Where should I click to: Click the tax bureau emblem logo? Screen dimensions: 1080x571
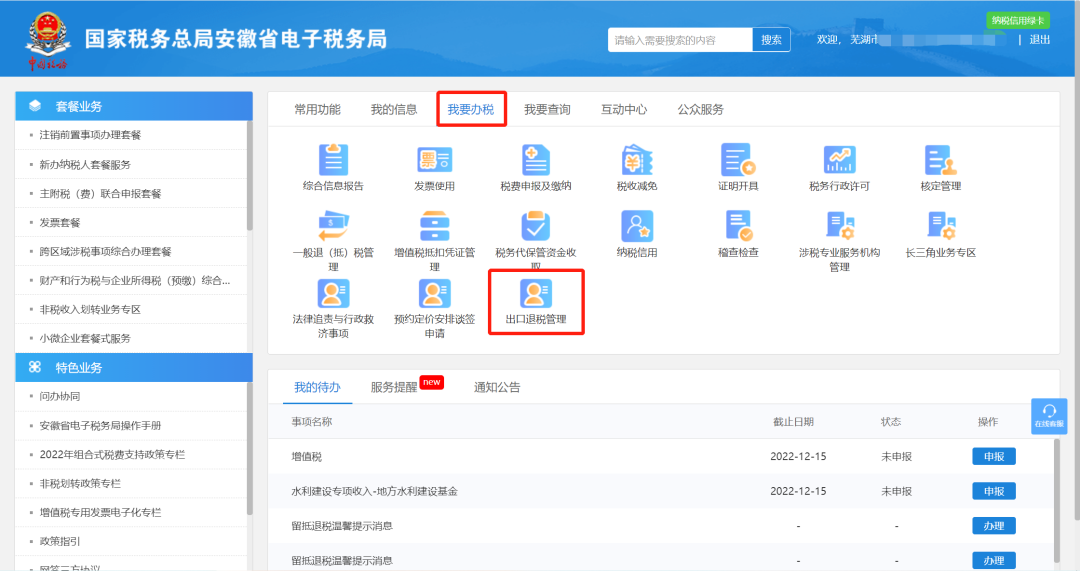[x=48, y=40]
